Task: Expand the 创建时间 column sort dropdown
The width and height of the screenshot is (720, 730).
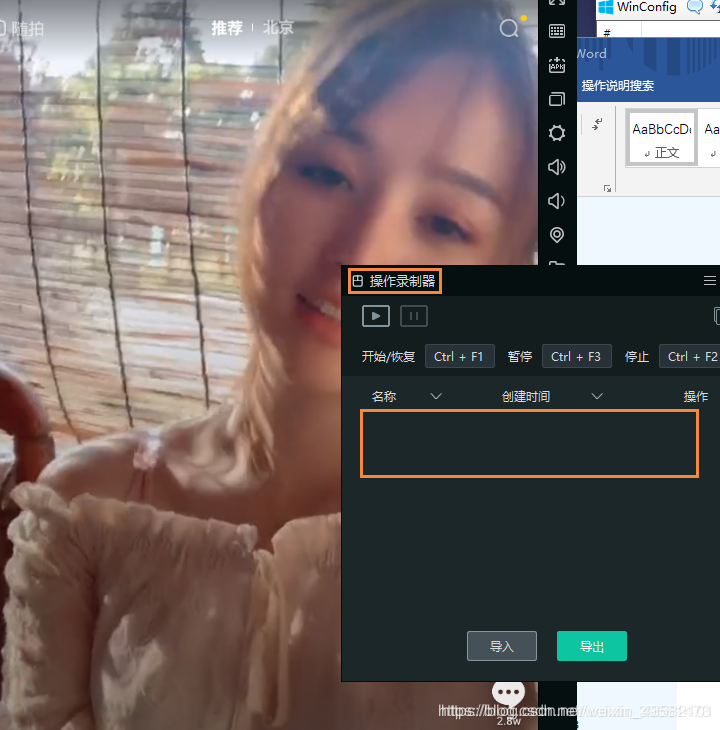Action: [x=597, y=396]
